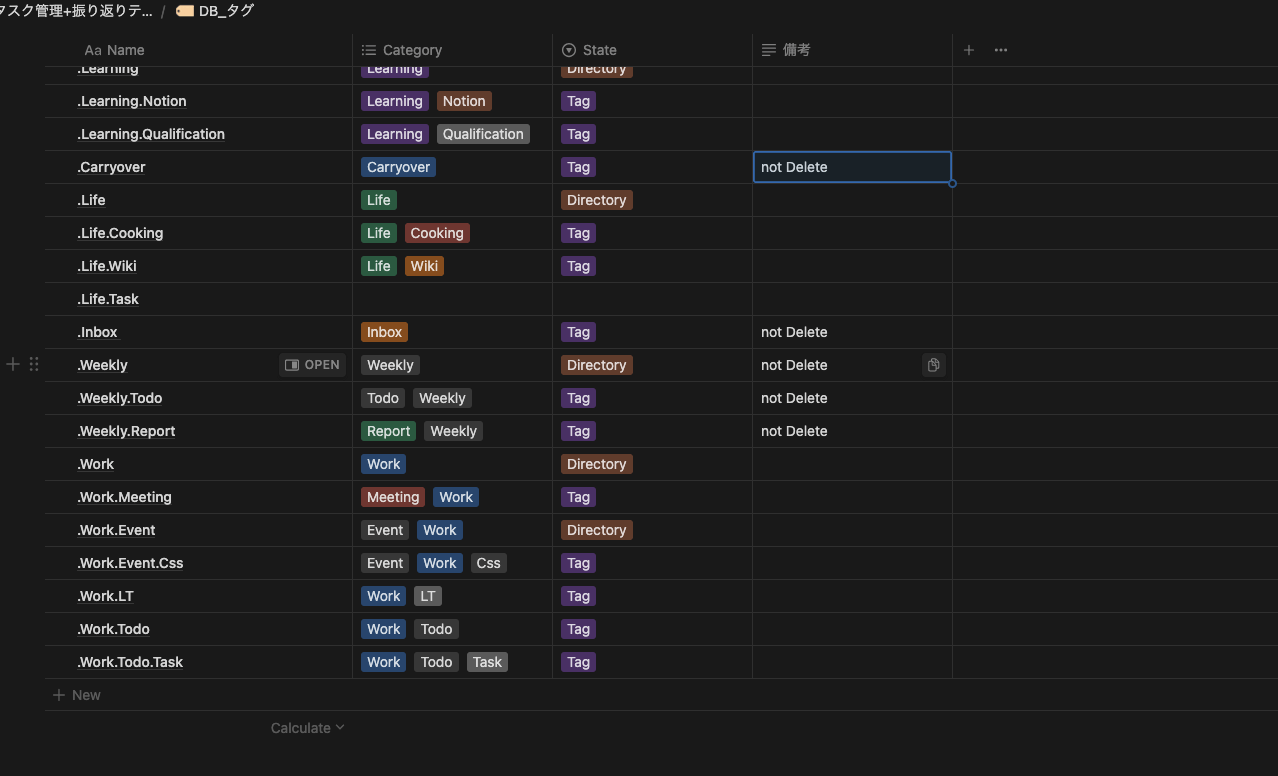Click the .Life.Wiki row name
Viewport: 1278px width, 776px height.
(107, 266)
